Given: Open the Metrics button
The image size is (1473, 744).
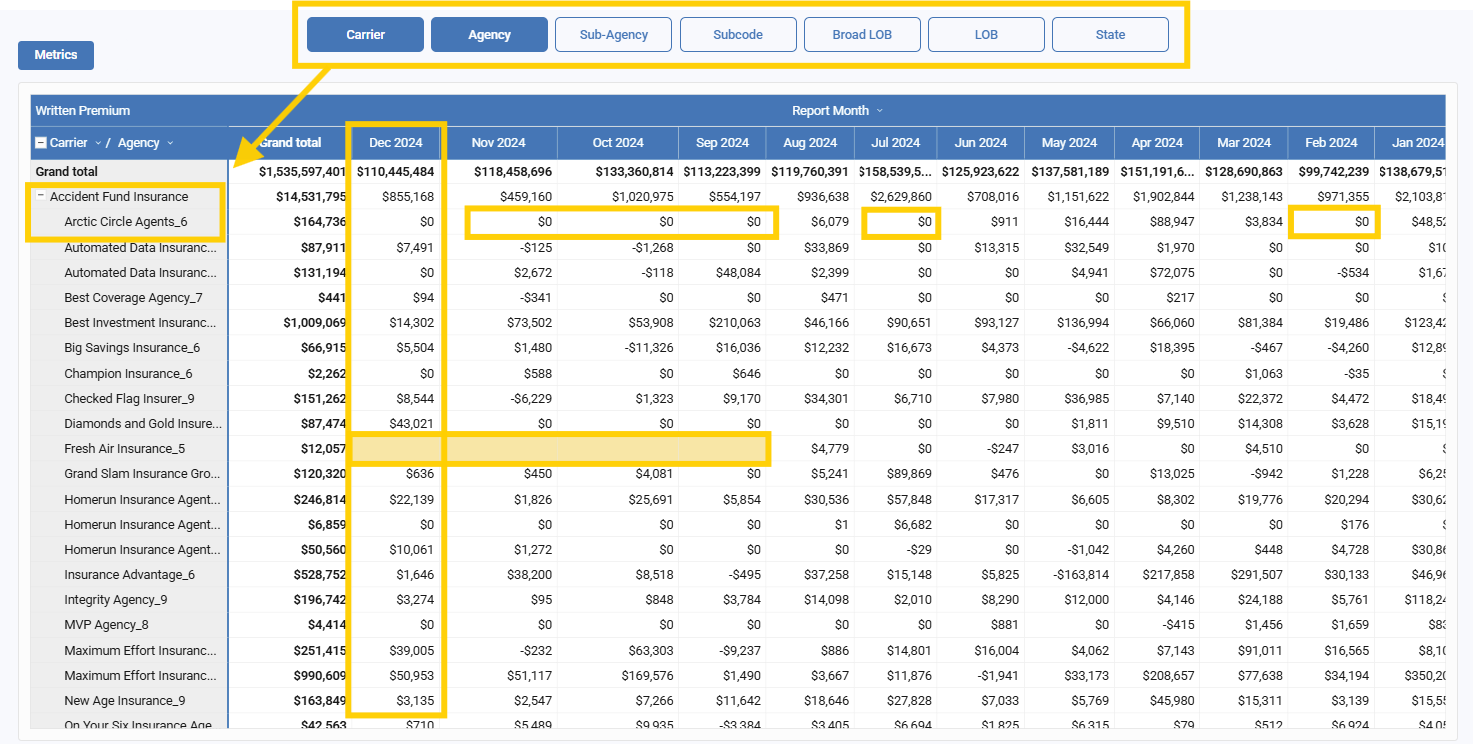Looking at the screenshot, I should pyautogui.click(x=56, y=55).
